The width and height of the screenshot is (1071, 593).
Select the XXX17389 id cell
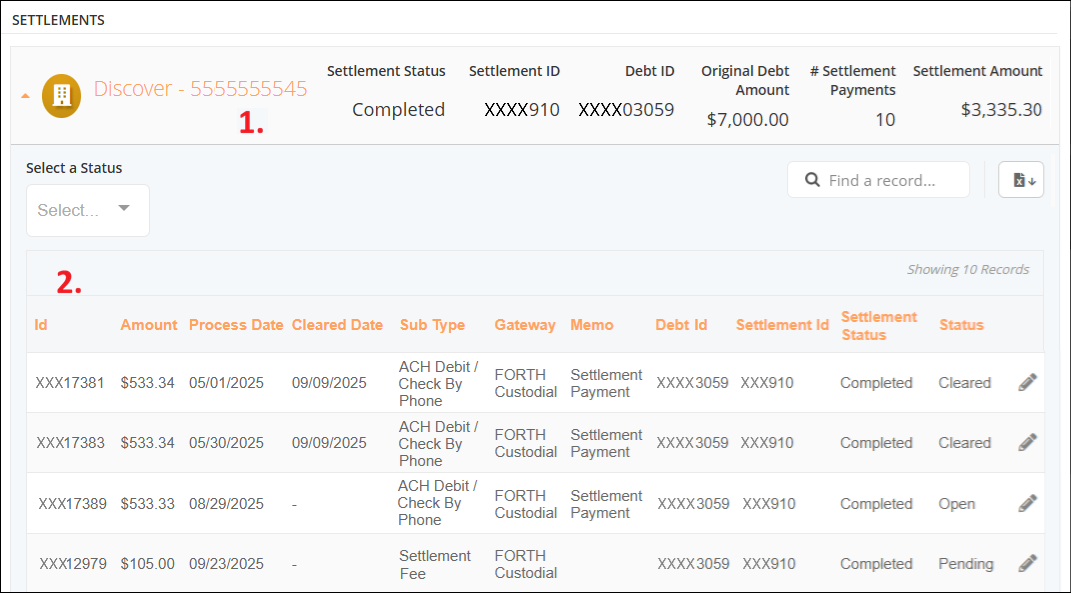point(72,504)
